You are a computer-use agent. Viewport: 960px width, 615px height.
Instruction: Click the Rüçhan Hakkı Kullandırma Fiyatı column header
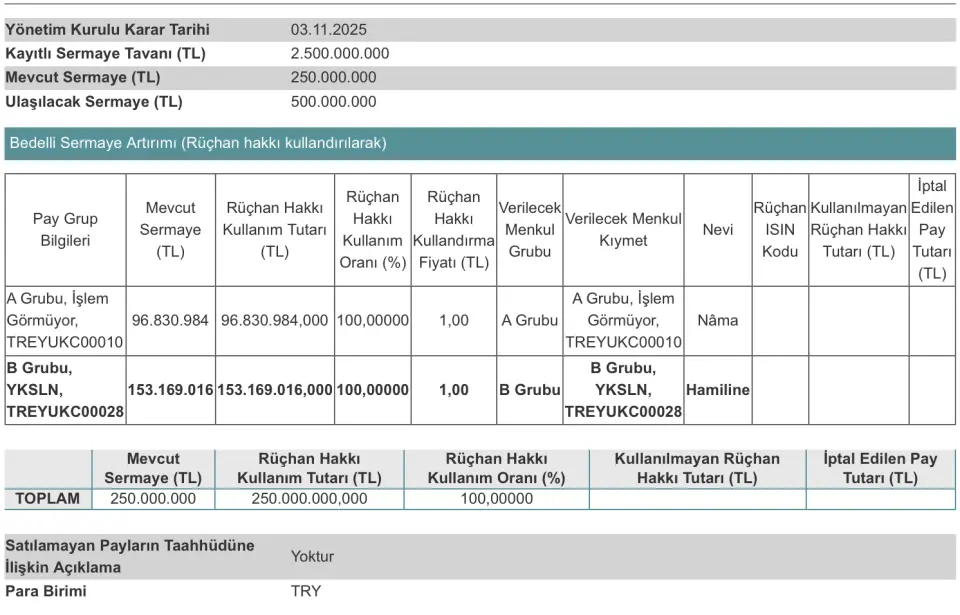click(453, 230)
